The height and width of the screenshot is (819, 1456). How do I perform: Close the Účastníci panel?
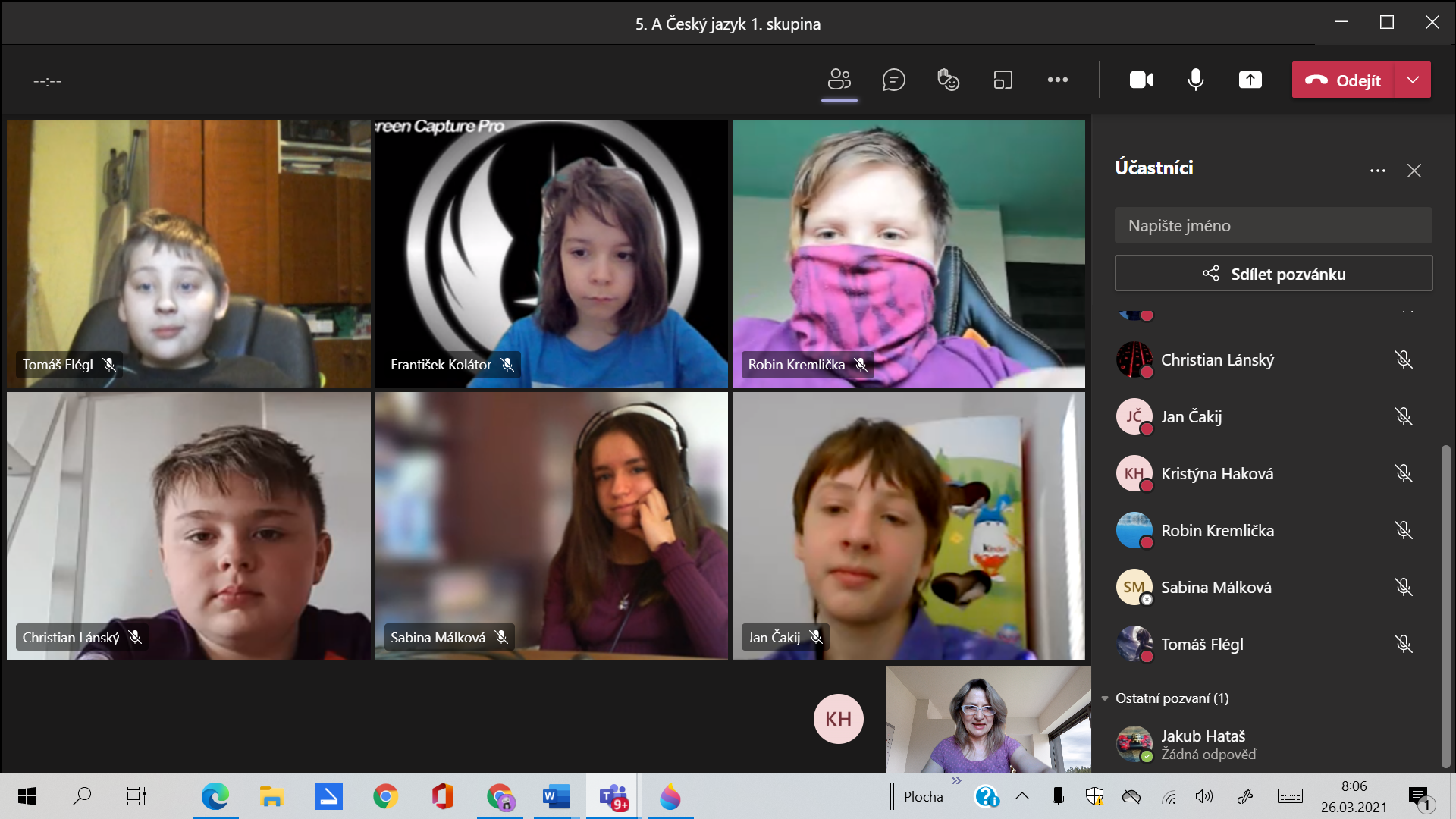tap(1414, 171)
